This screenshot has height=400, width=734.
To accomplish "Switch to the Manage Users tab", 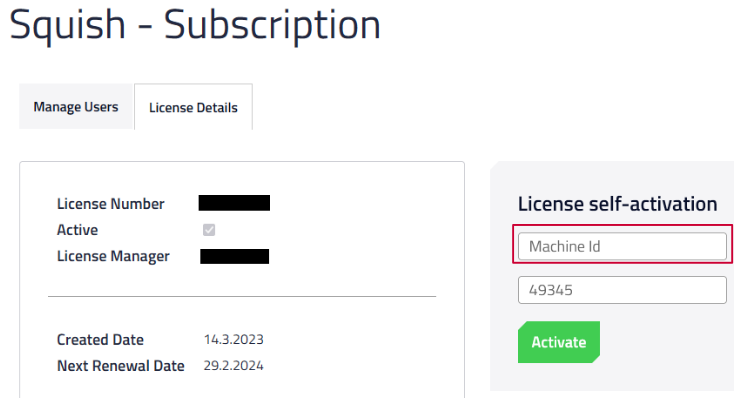I will (76, 107).
